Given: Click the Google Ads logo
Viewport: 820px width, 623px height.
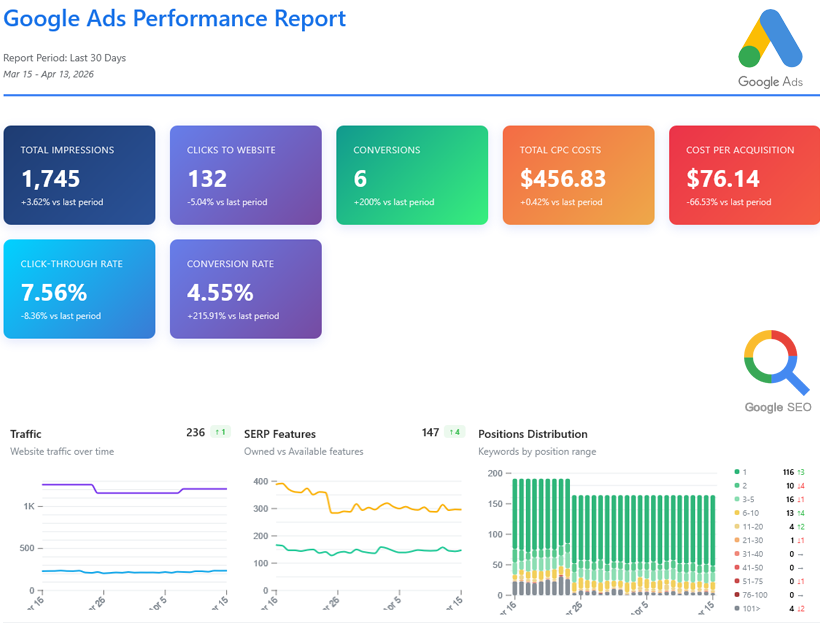Looking at the screenshot, I should [770, 48].
